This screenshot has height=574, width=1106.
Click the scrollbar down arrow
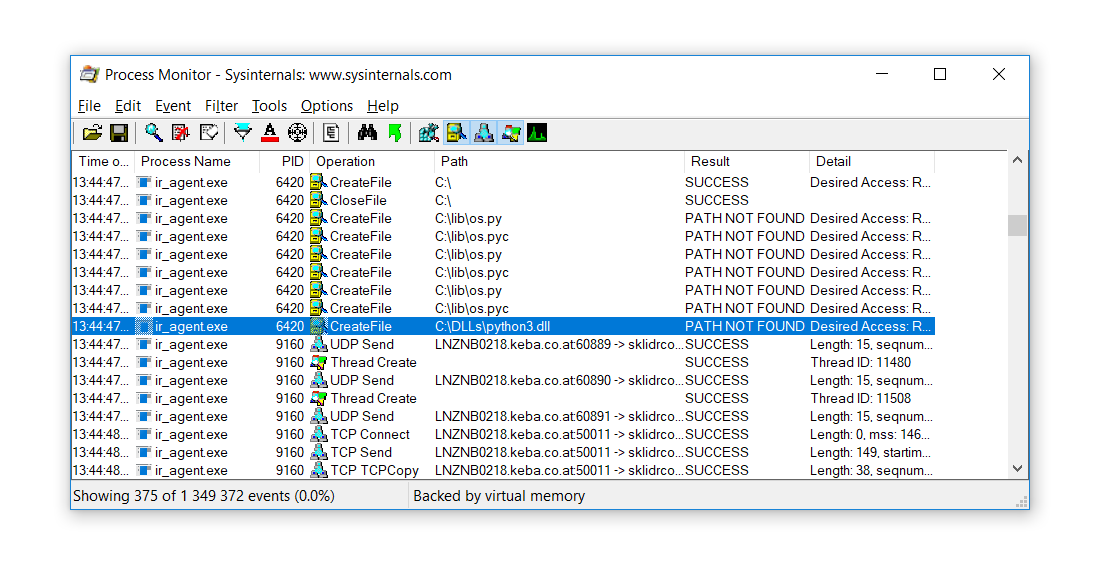pyautogui.click(x=1017, y=468)
